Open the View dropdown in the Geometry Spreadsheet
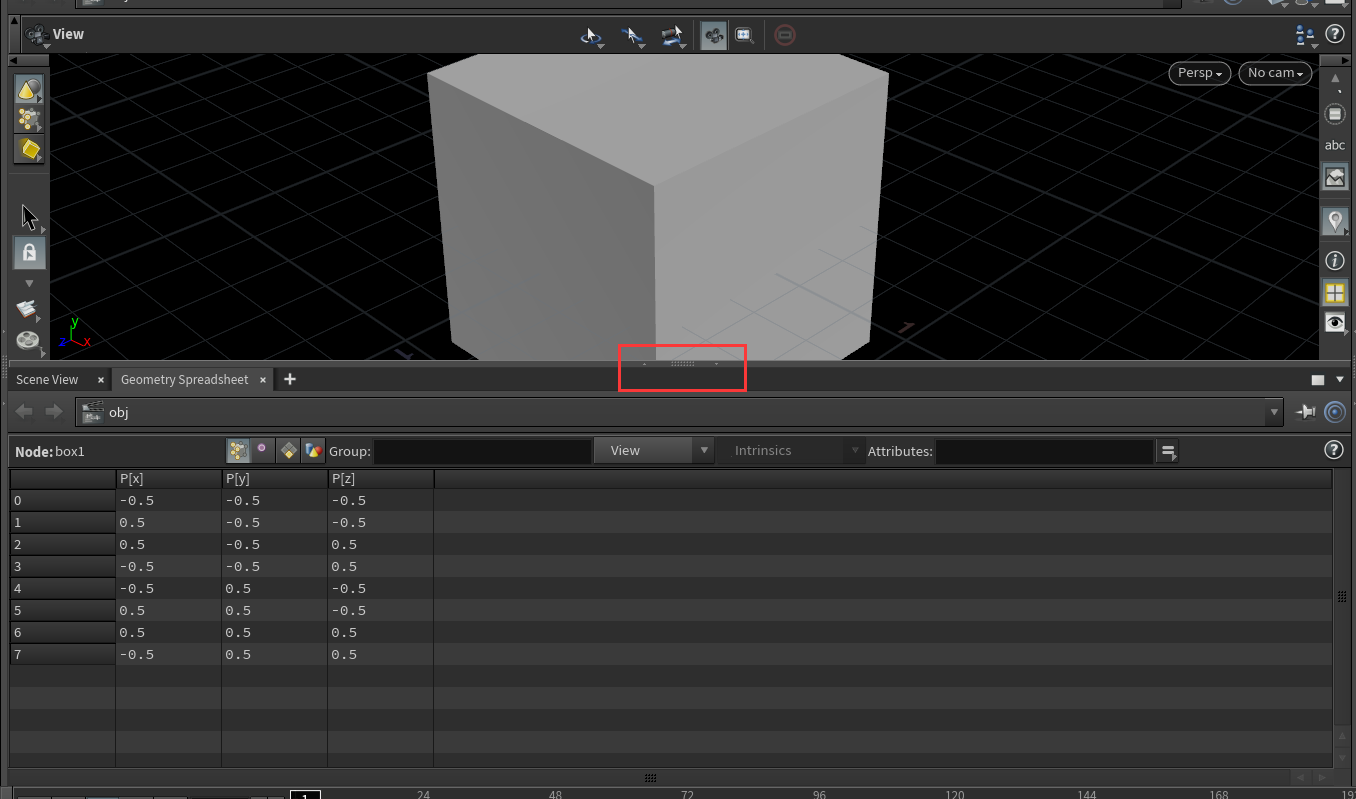Viewport: 1356px width, 799px height. pos(654,450)
